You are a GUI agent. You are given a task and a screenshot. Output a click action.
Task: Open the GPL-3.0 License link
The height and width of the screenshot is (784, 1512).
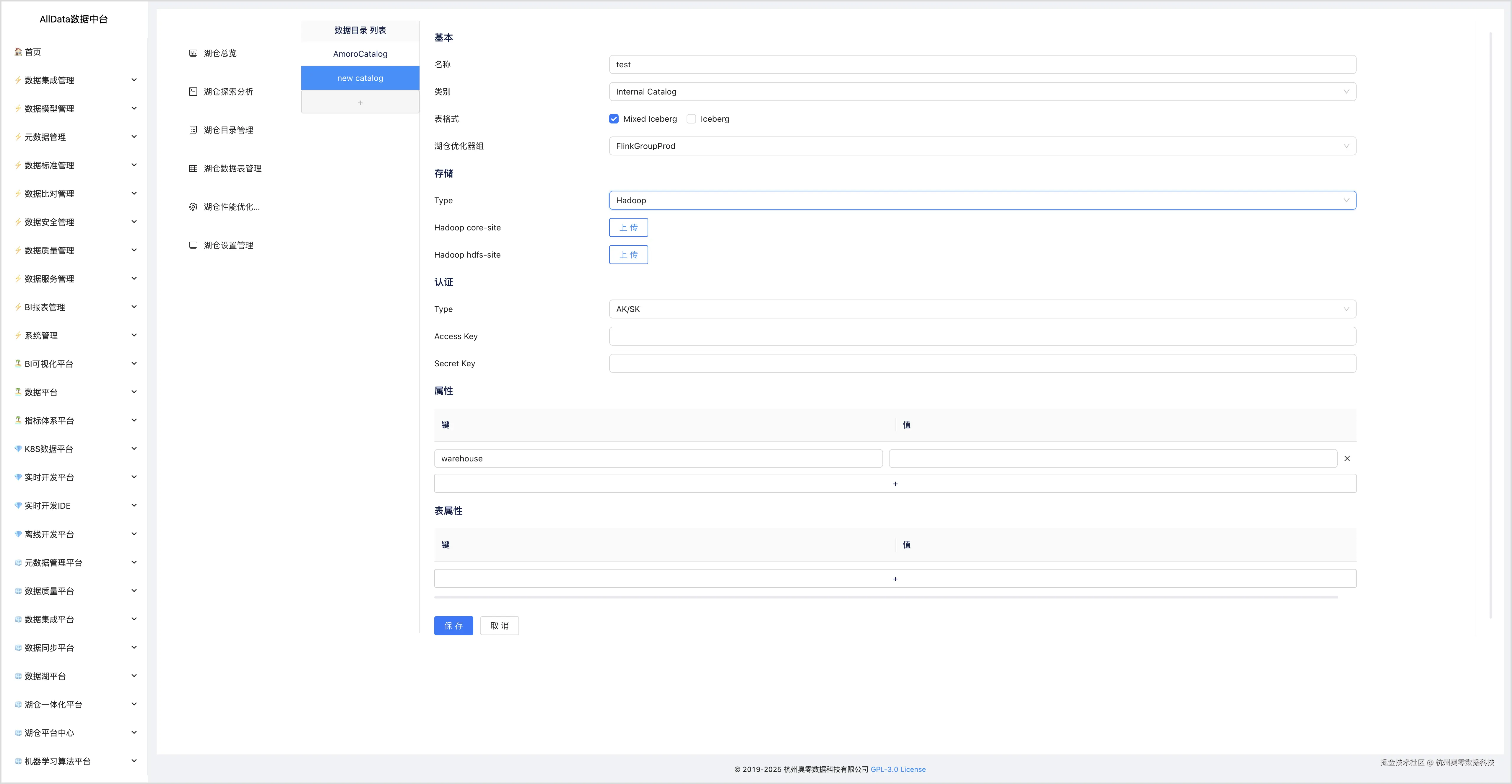point(898,769)
